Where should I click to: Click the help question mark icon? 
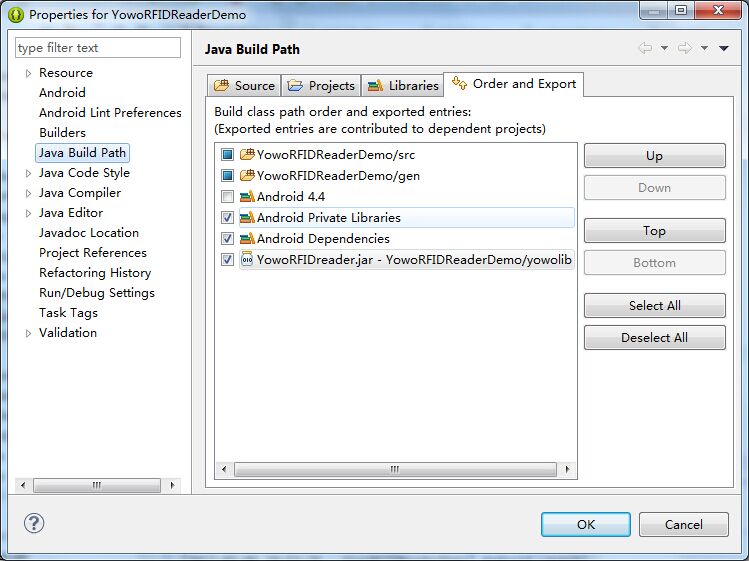(x=34, y=523)
